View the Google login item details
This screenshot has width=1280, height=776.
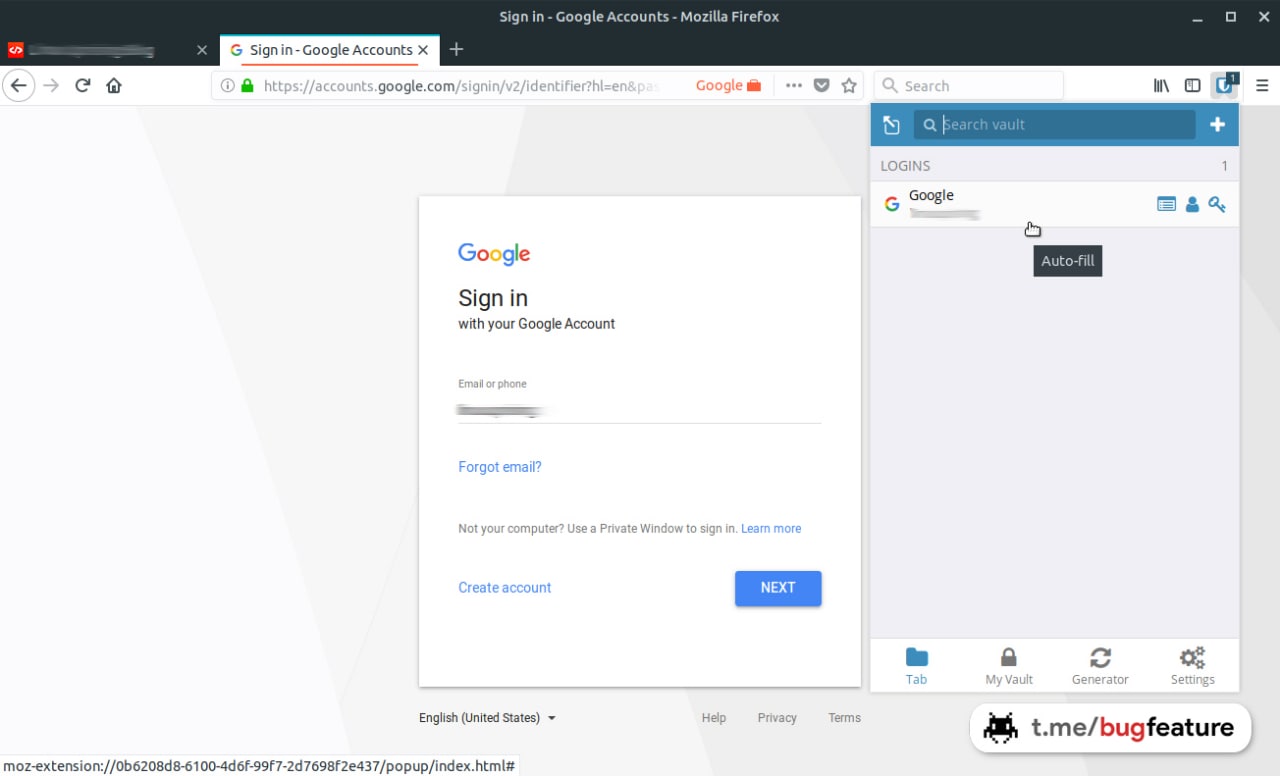point(1166,204)
